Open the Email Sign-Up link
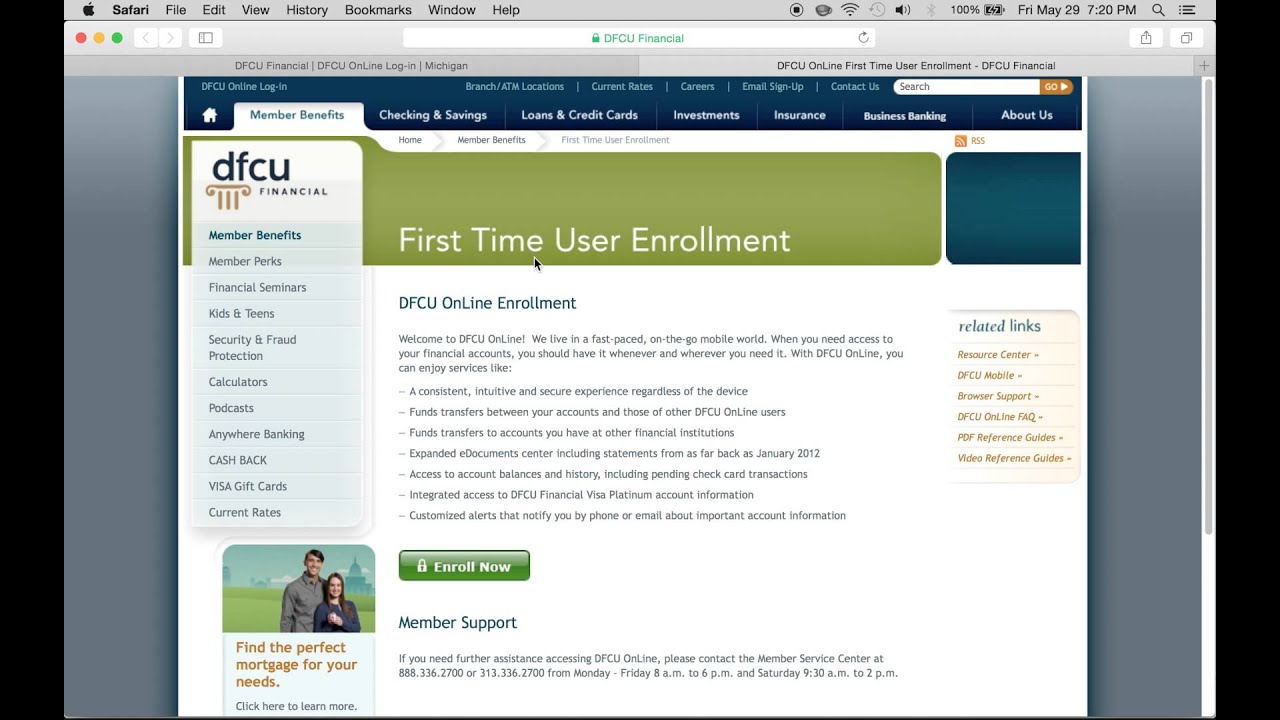 pyautogui.click(x=773, y=87)
